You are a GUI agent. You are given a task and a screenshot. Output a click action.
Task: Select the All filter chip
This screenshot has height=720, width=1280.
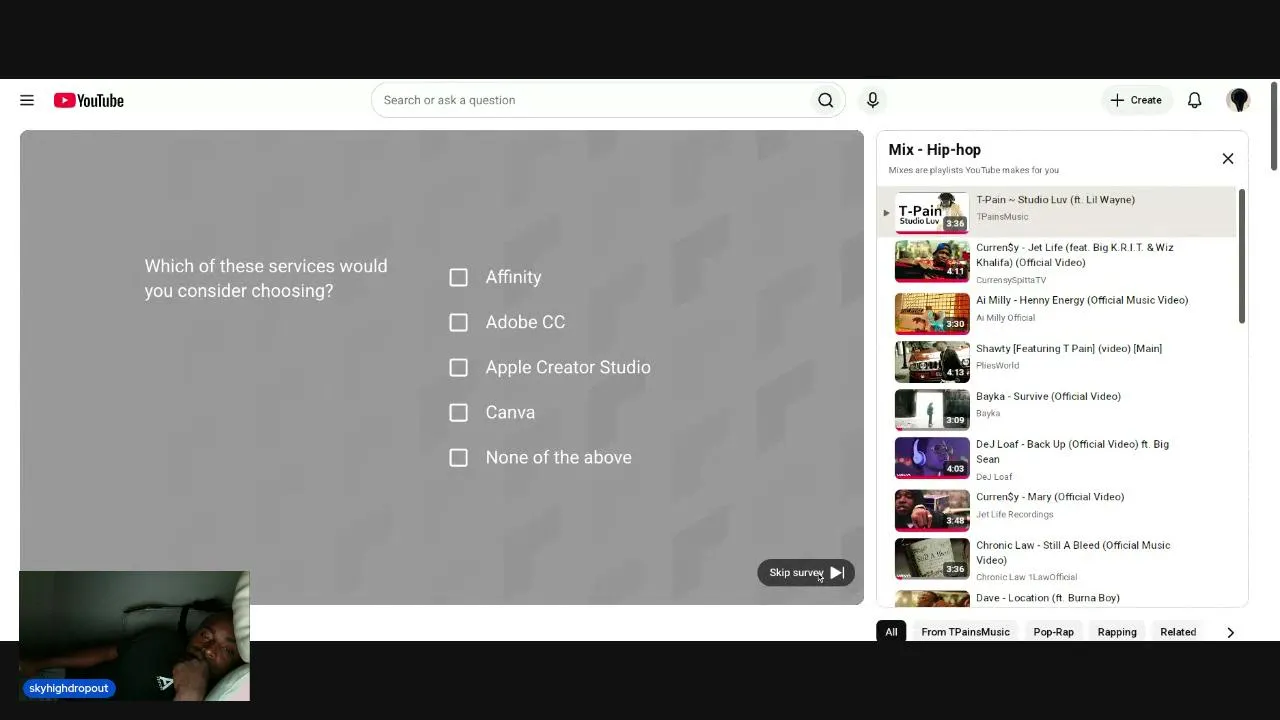[891, 632]
